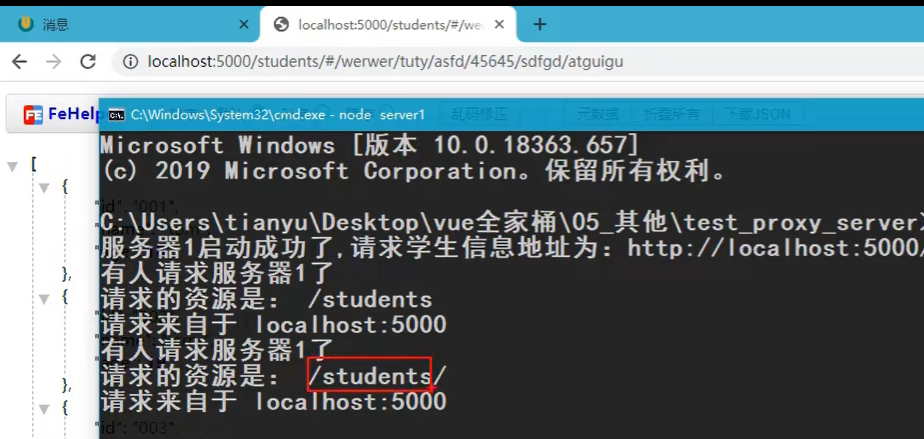This screenshot has width=924, height=439.
Task: Reload the current page
Action: [88, 62]
